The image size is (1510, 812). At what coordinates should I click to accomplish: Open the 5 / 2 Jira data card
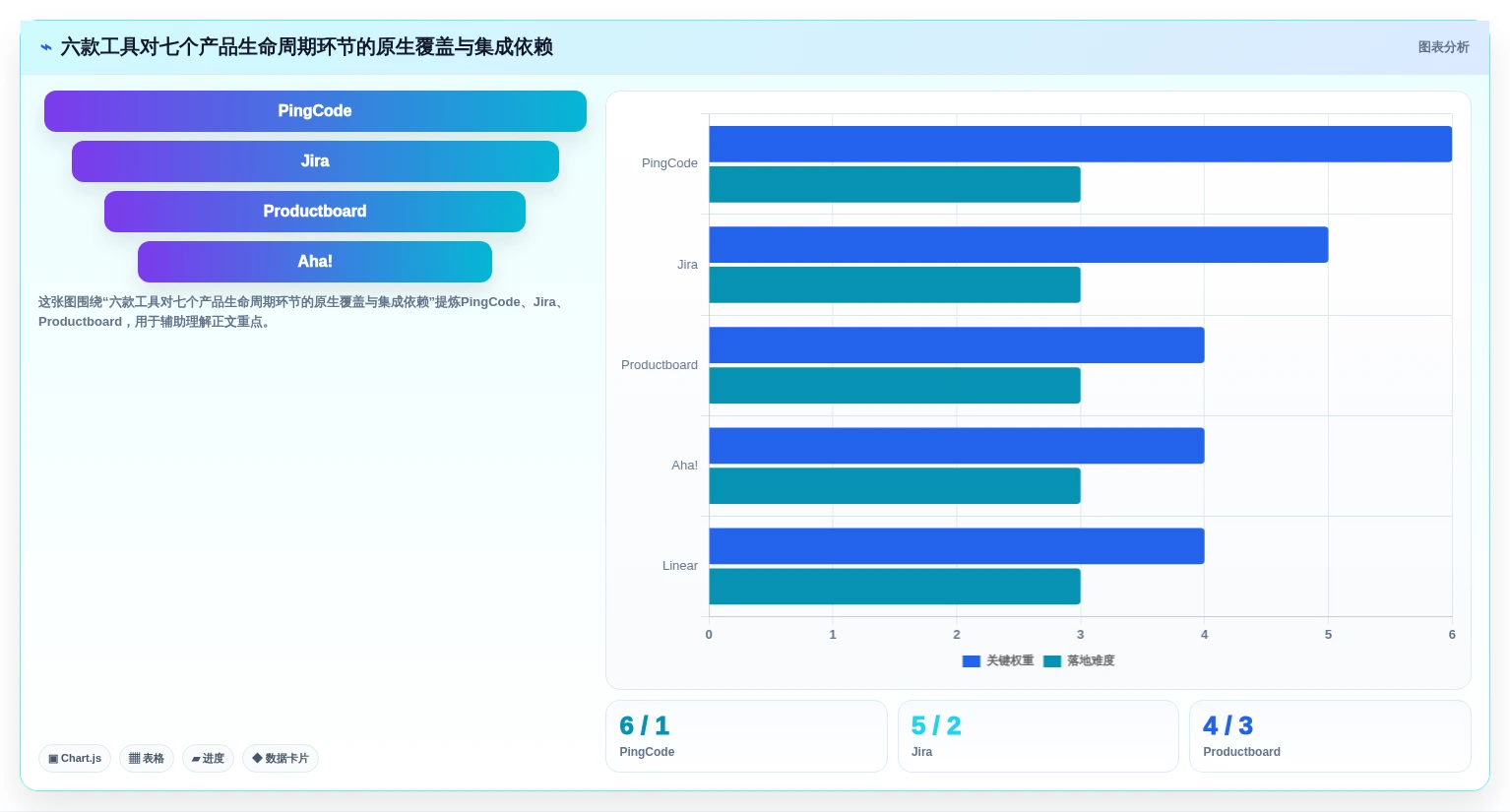(x=1038, y=736)
